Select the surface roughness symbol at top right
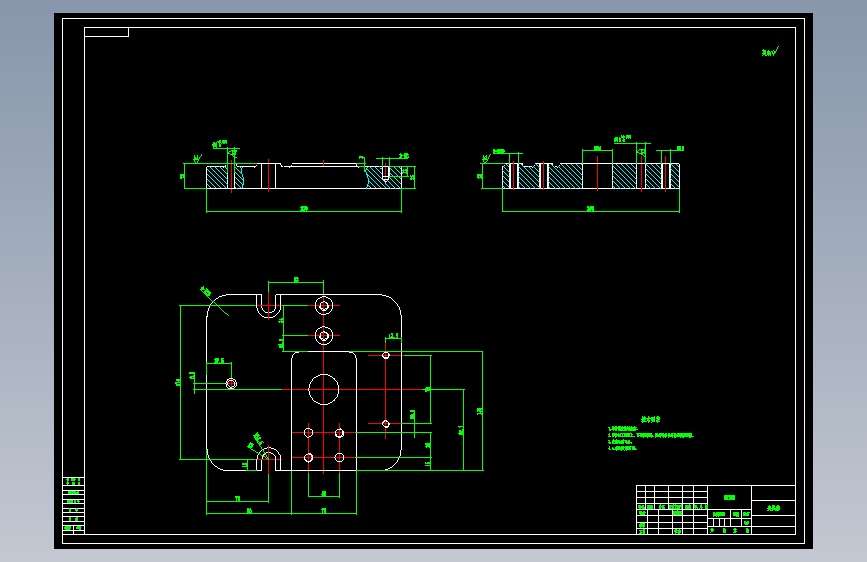Viewport: 867px width, 562px height. click(x=770, y=52)
